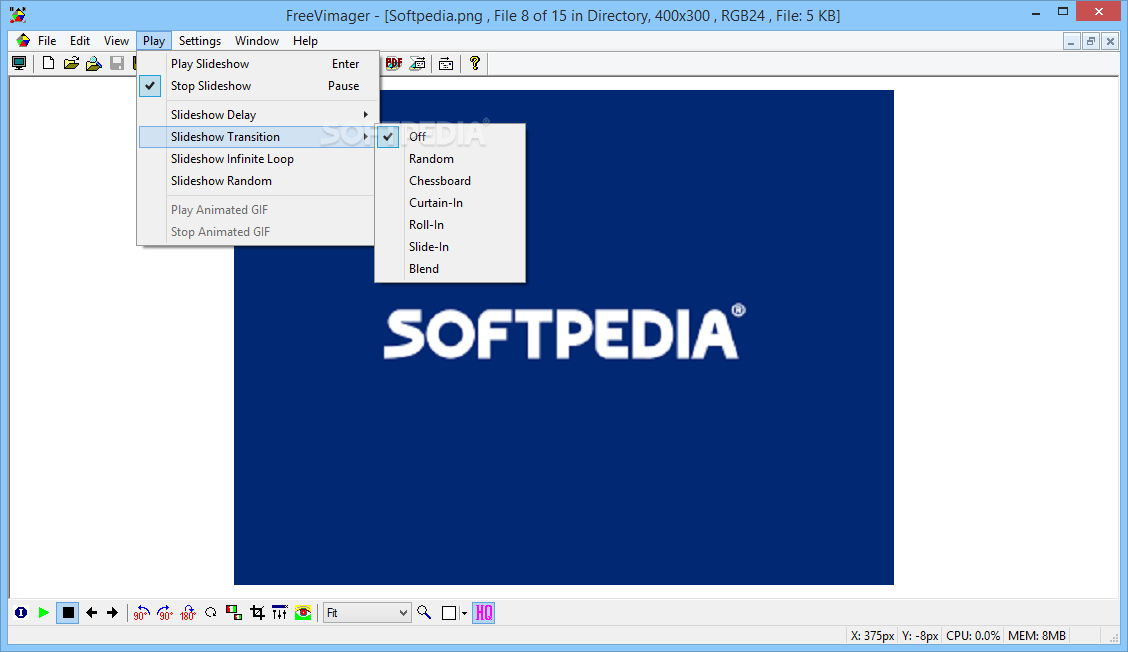The height and width of the screenshot is (652, 1128).
Task: Select Off transition option
Action: 450,137
